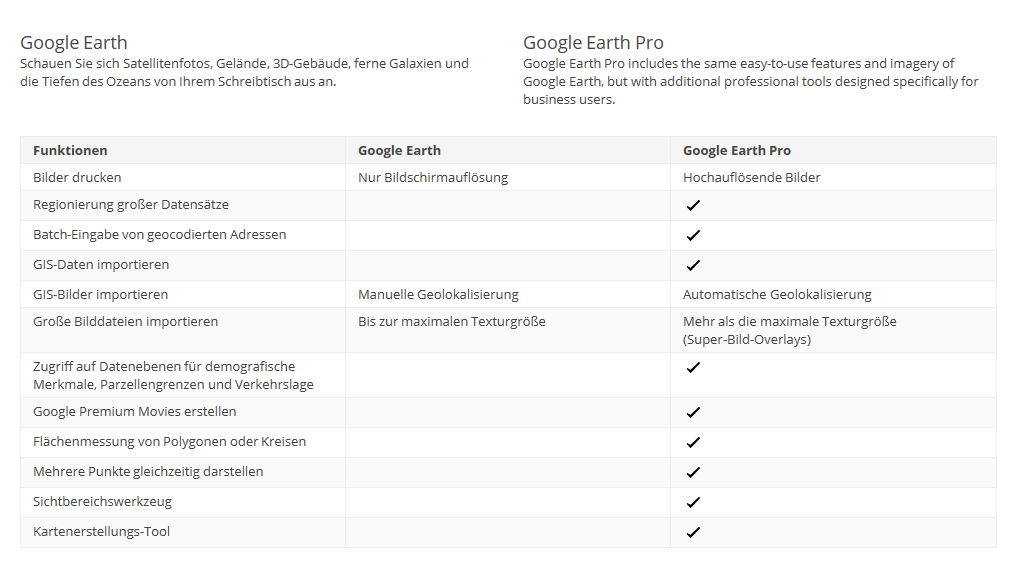Click checkmark for Batch-Eingabe von geocodierten Adressen
Viewport: 1020px width, 575px height.
pos(693,235)
